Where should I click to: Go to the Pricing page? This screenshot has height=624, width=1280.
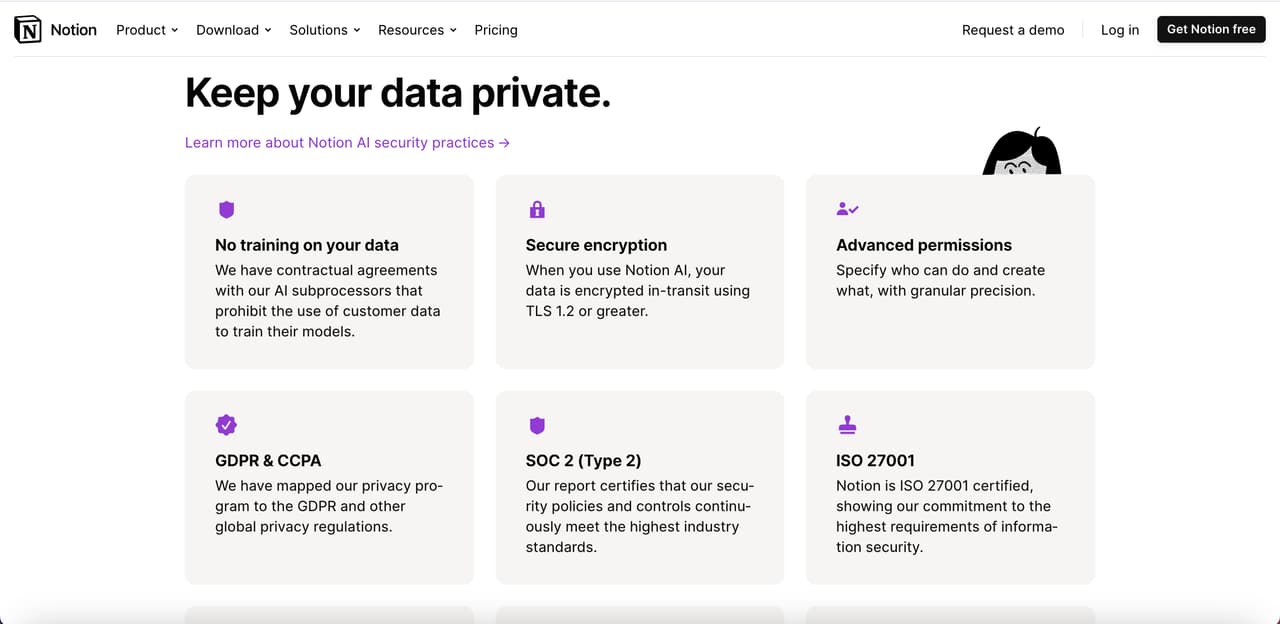click(496, 30)
